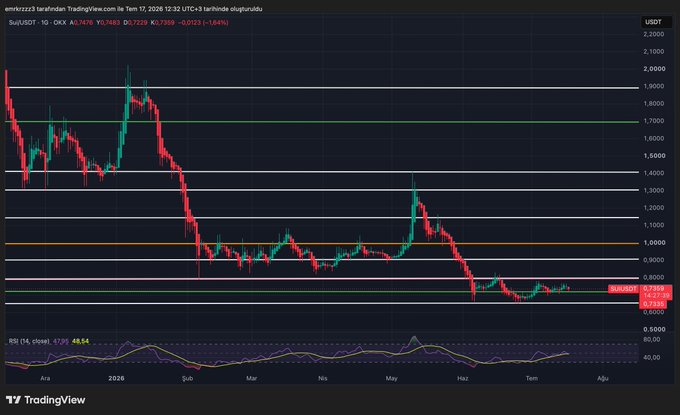Click the RSI axis label 80,00

pos(652,340)
